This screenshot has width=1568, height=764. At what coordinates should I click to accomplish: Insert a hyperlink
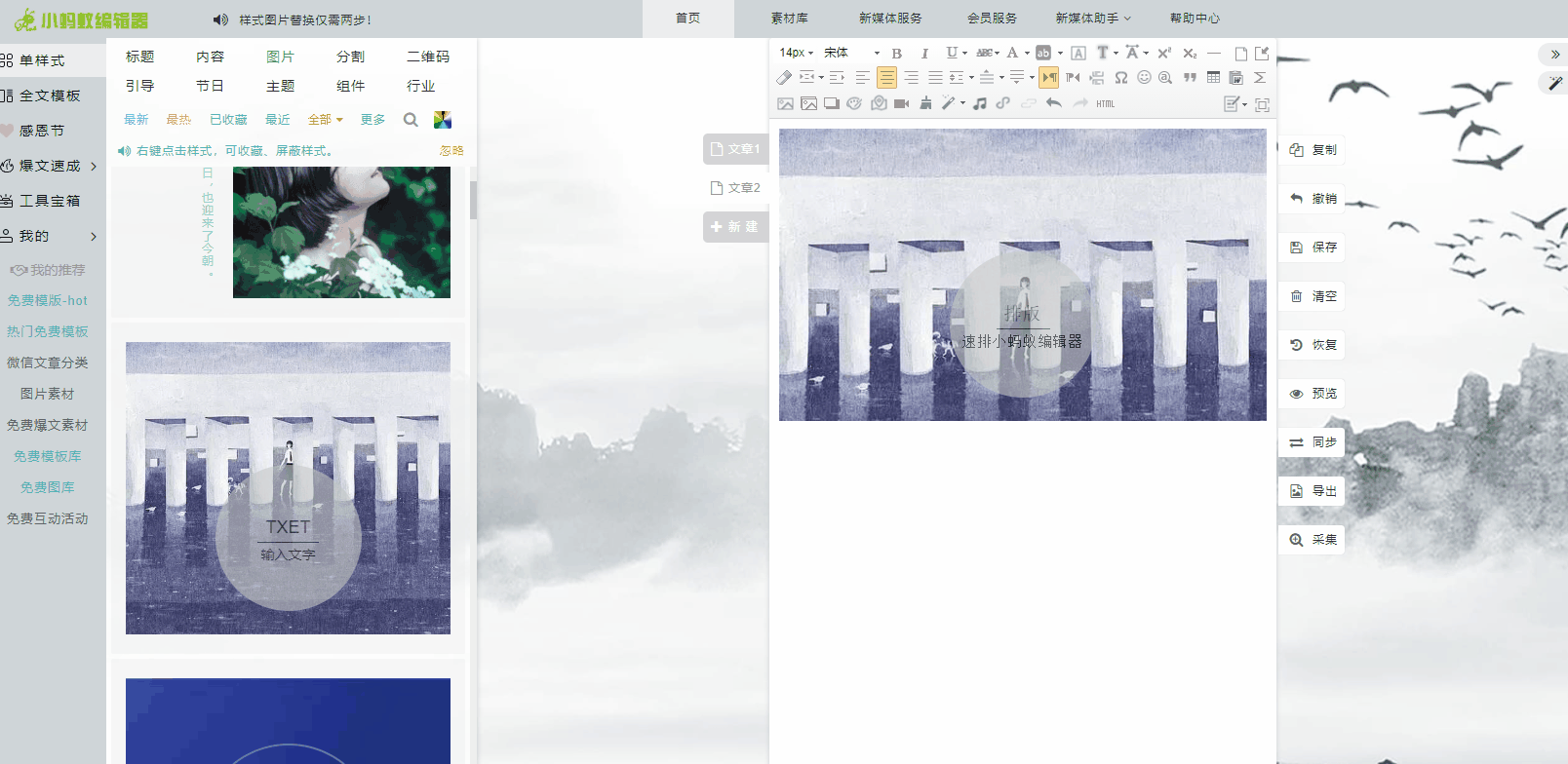coord(1003,103)
